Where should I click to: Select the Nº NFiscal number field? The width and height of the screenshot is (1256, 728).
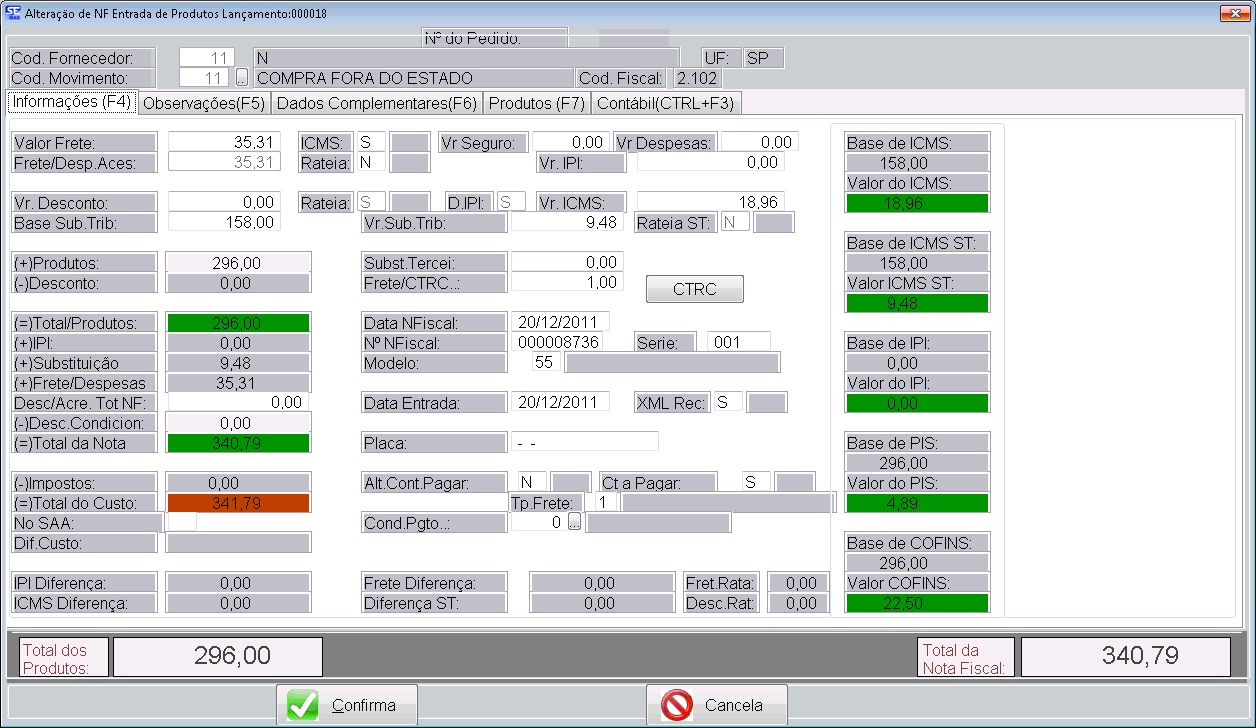click(558, 342)
